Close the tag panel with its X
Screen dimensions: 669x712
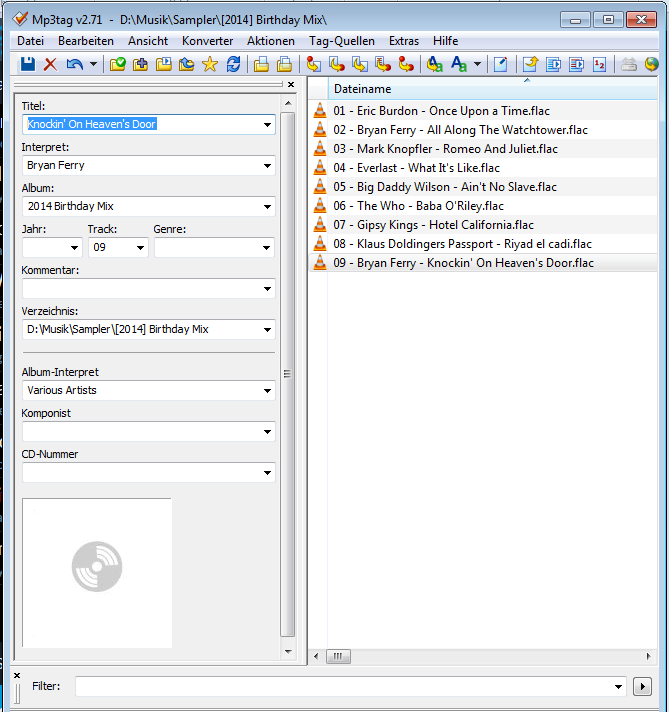click(291, 84)
